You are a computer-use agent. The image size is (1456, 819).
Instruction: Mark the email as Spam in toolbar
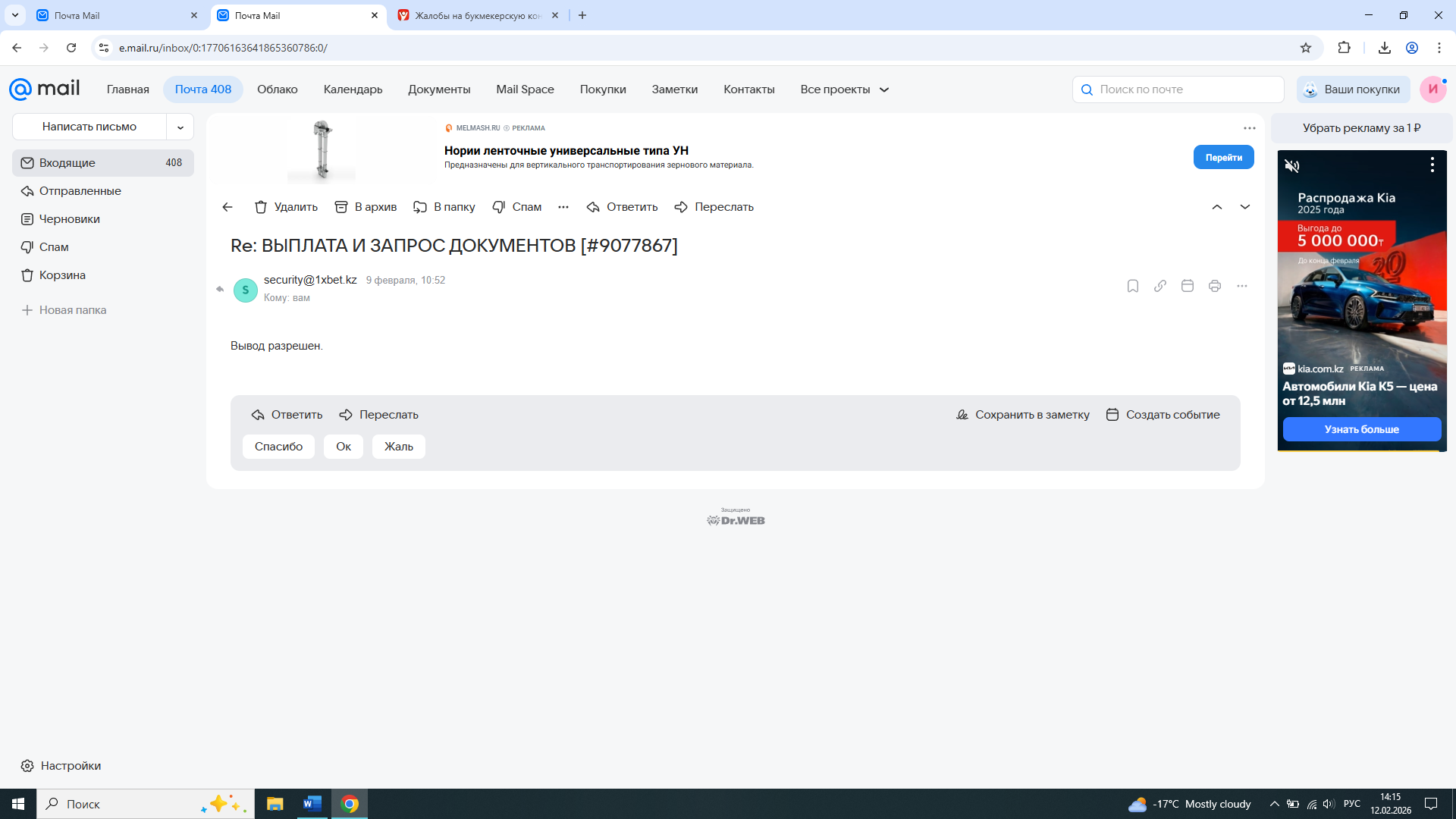coord(516,207)
